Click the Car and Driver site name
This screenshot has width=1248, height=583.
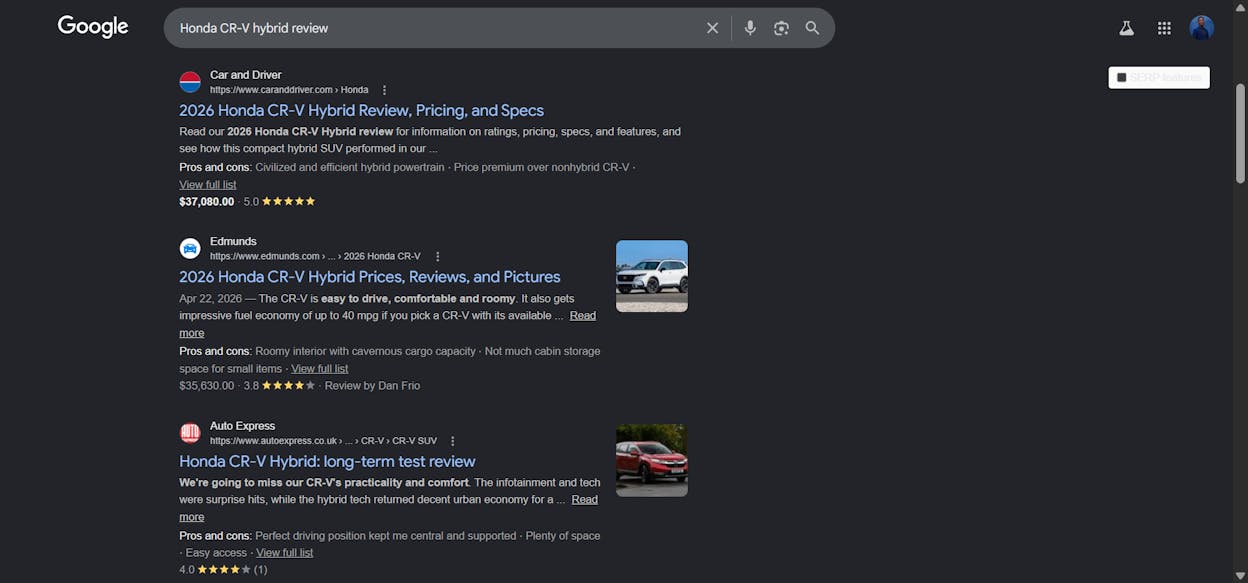click(x=246, y=75)
